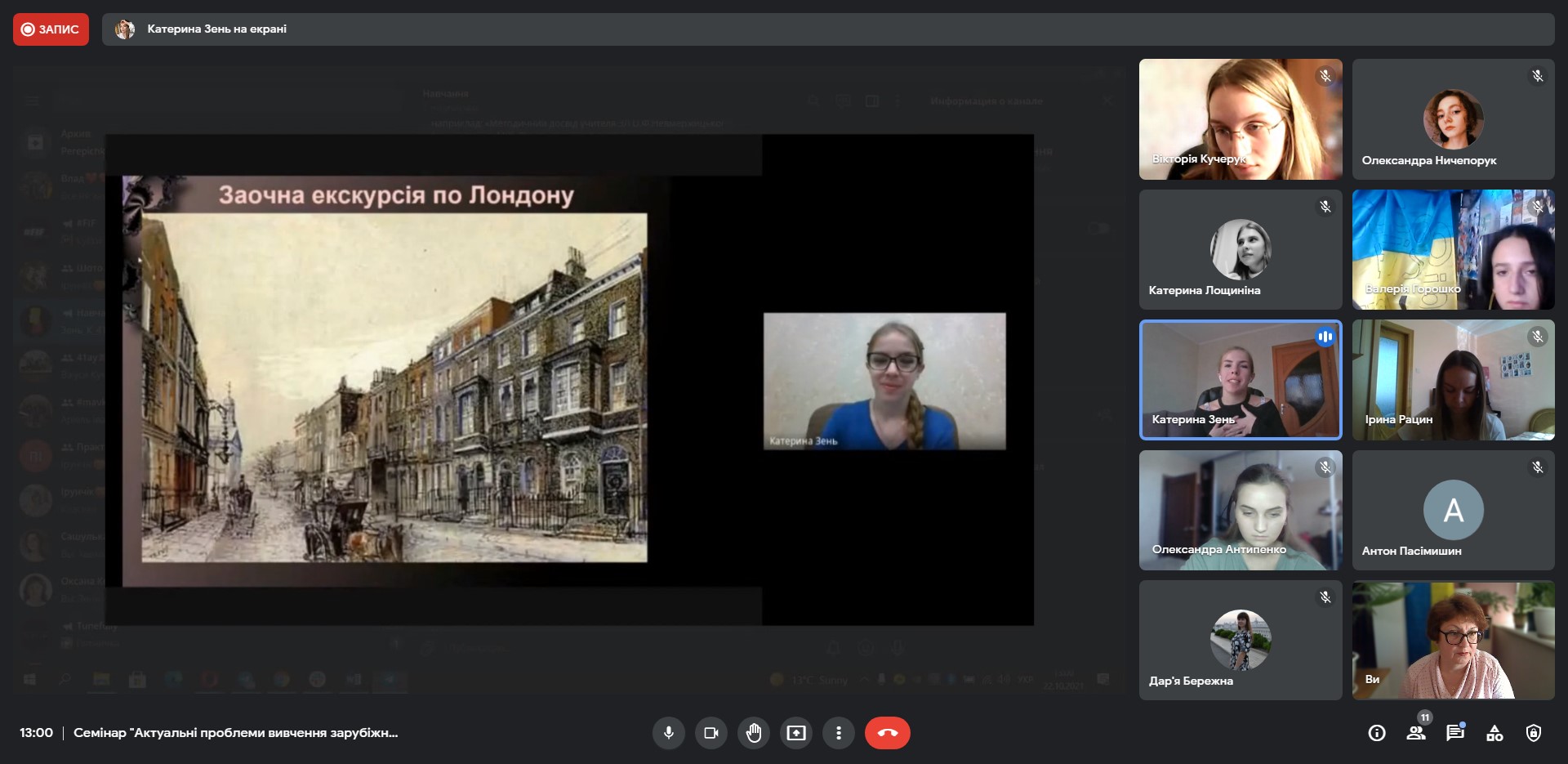Open the More options menu
The width and height of the screenshot is (1568, 764).
click(838, 733)
